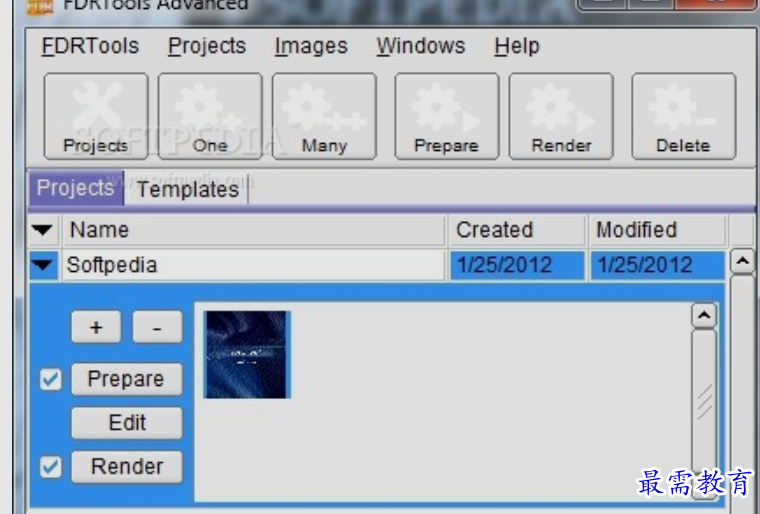Click the Prepare toolbar button with gear icon
Screen dimensions: 760x514
click(x=446, y=116)
